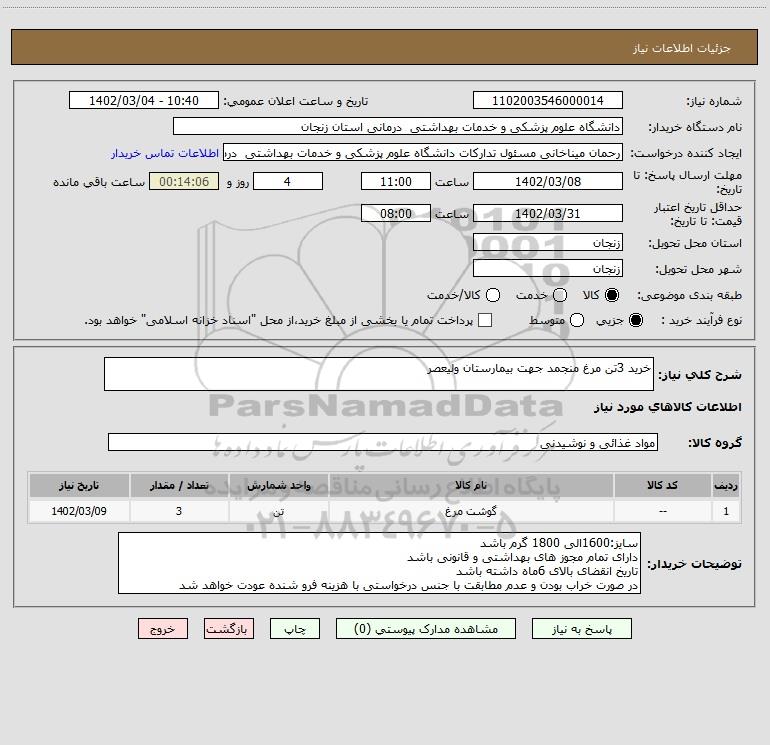The image size is (770, 745).
Task: Click the کد کالا column header
Action: click(662, 485)
